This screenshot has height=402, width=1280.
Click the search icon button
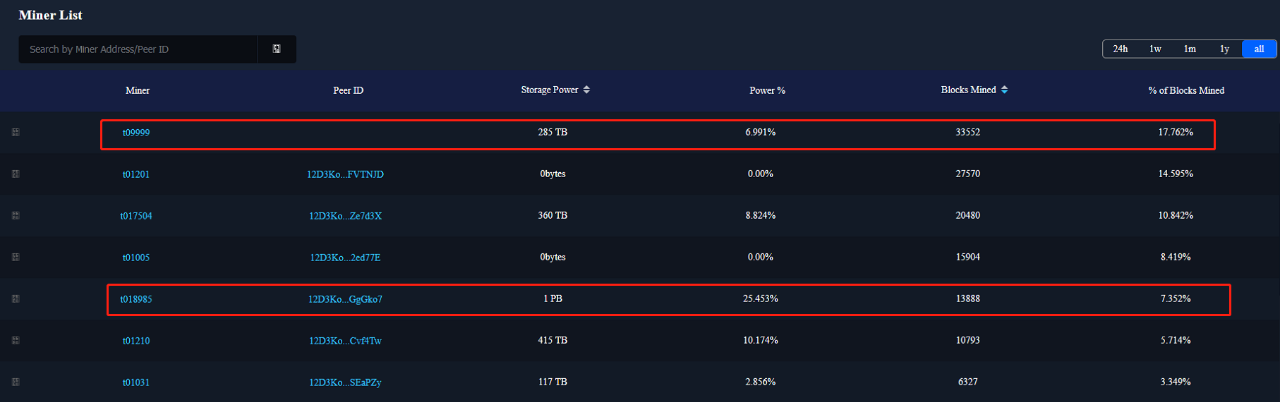pos(277,49)
